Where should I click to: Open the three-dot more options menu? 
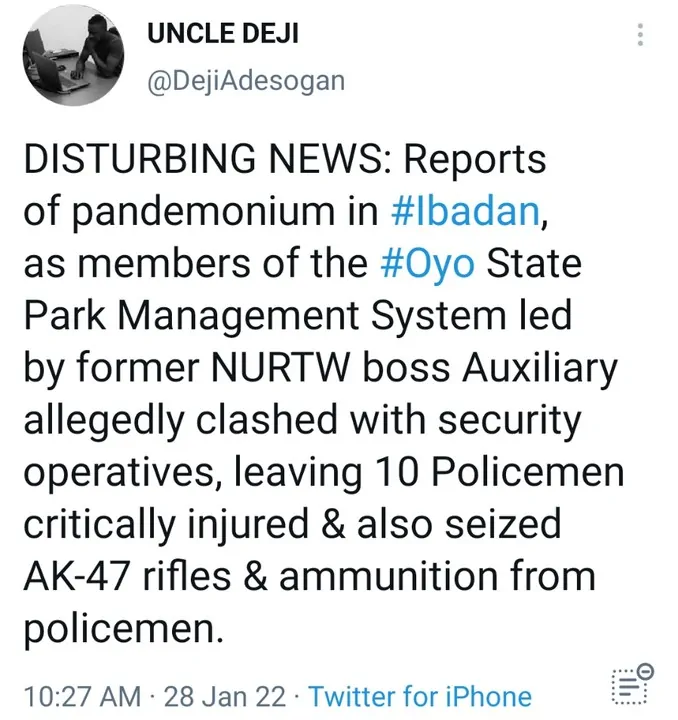tap(640, 36)
